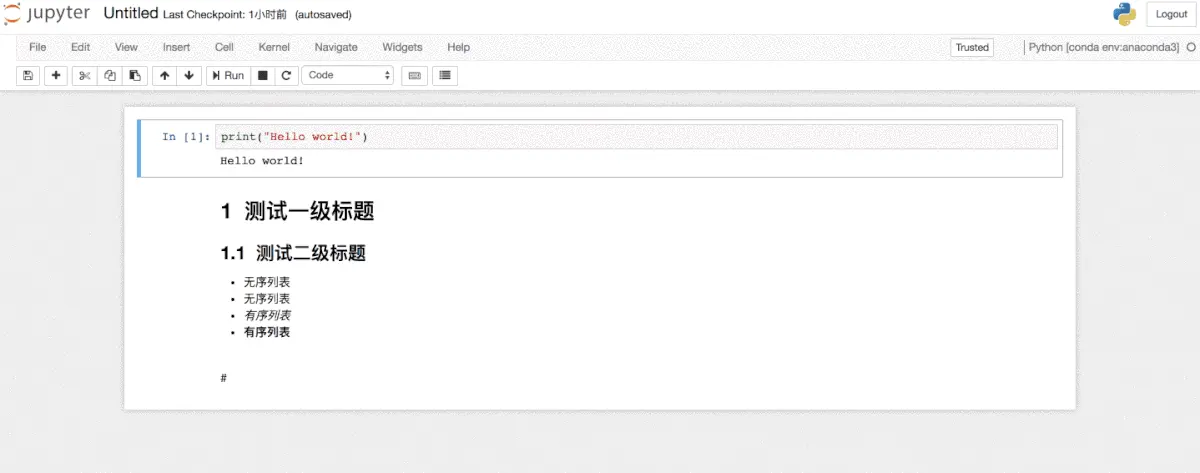Open the Insert menu
This screenshot has width=1200, height=473.
coord(177,47)
